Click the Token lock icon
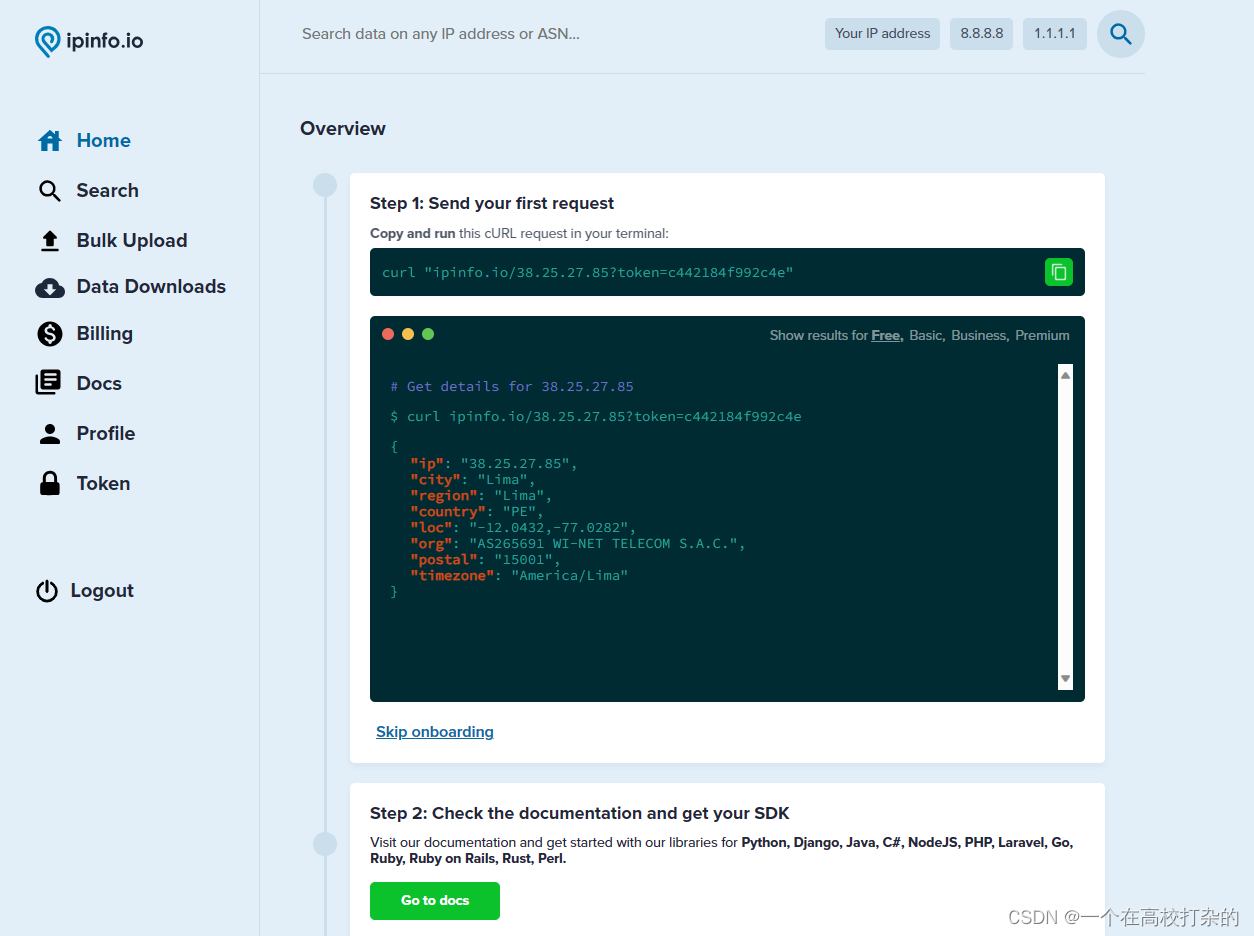The height and width of the screenshot is (936, 1254). (50, 483)
